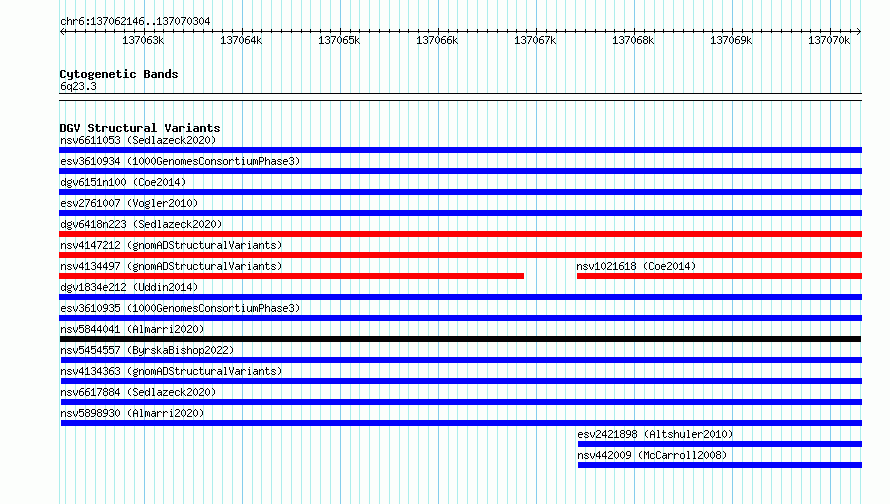Viewport: 890px width, 504px height.
Task: Click the dgv1834e212 (Uddin2014) variant label
Action: click(129, 287)
